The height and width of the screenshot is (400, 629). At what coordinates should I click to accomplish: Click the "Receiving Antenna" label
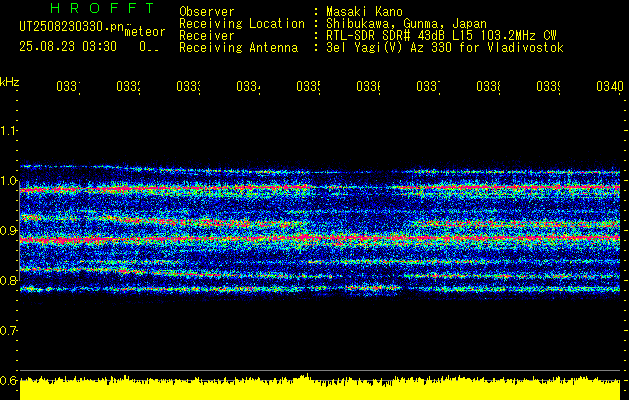pyautogui.click(x=238, y=48)
